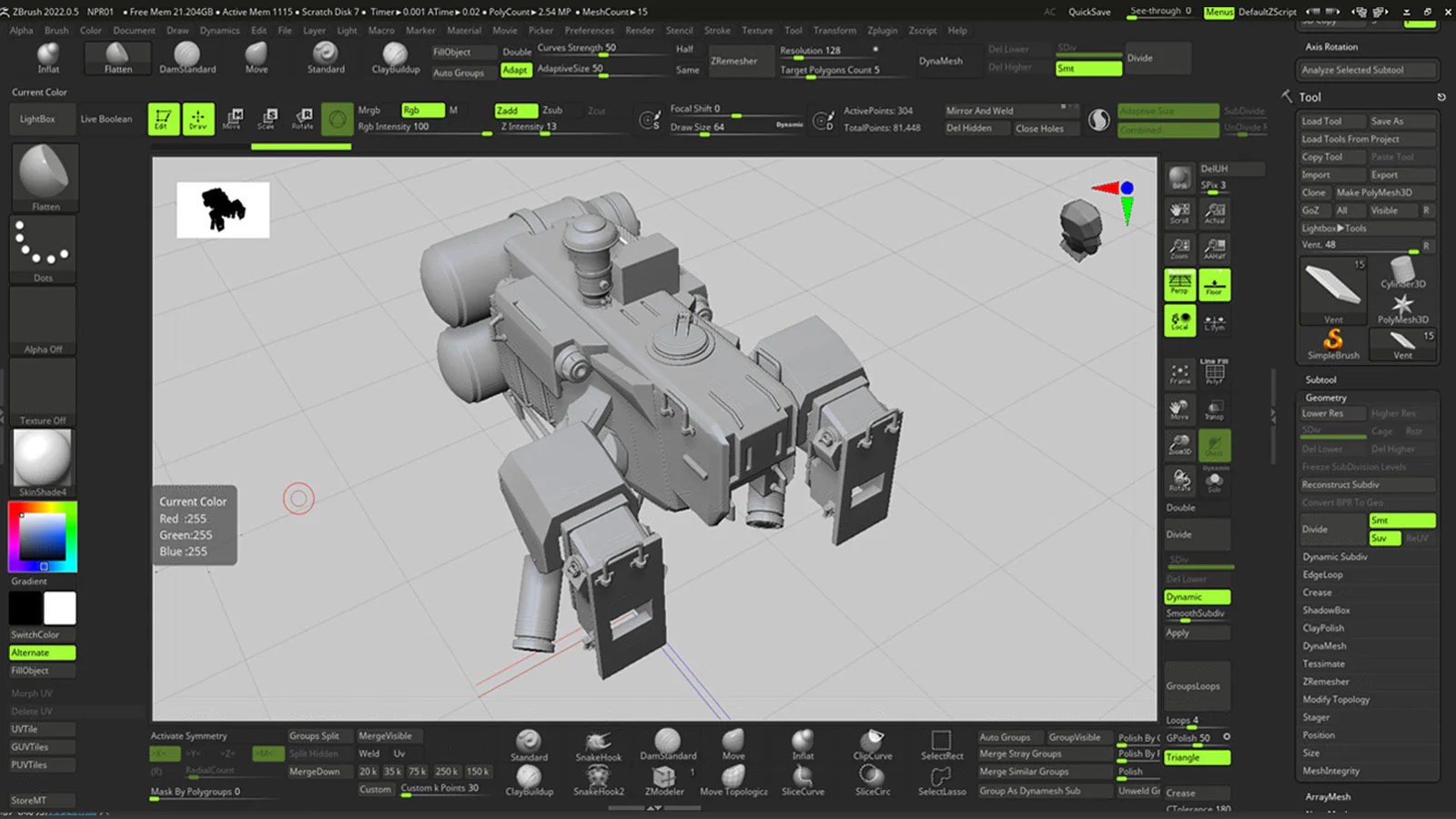
Task: Expand the Dynamic Subdiv section
Action: click(x=1334, y=557)
